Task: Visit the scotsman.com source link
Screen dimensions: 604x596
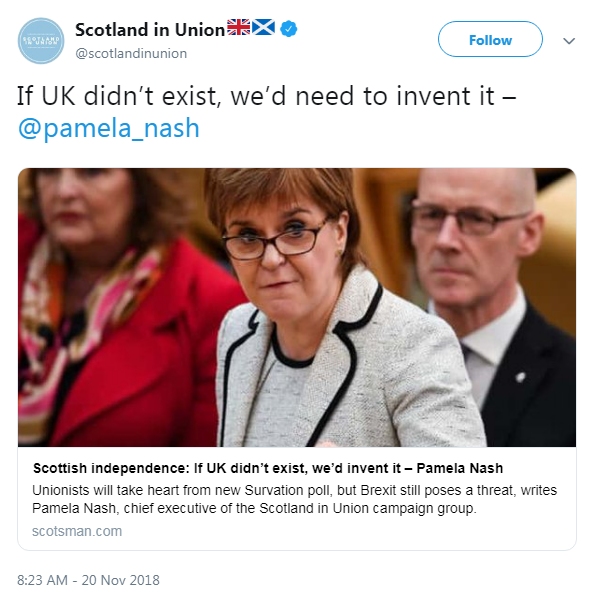Action: pos(77,531)
